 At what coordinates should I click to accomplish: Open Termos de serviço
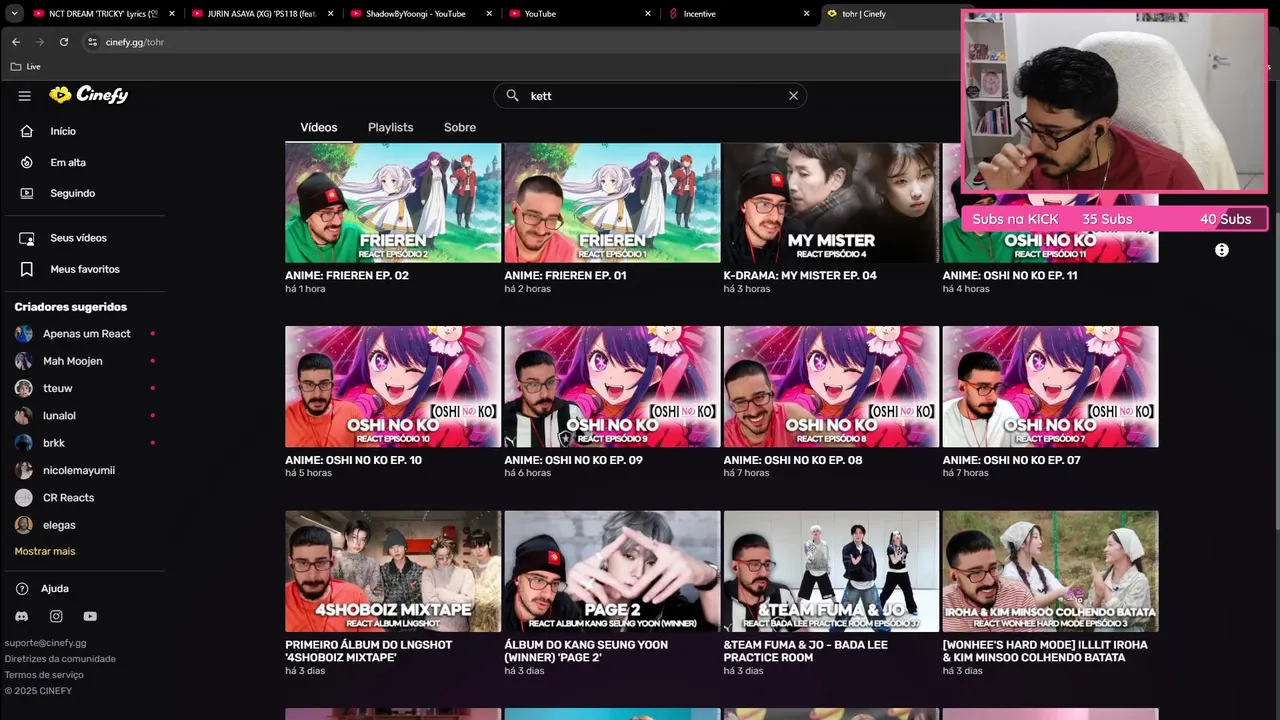44,675
